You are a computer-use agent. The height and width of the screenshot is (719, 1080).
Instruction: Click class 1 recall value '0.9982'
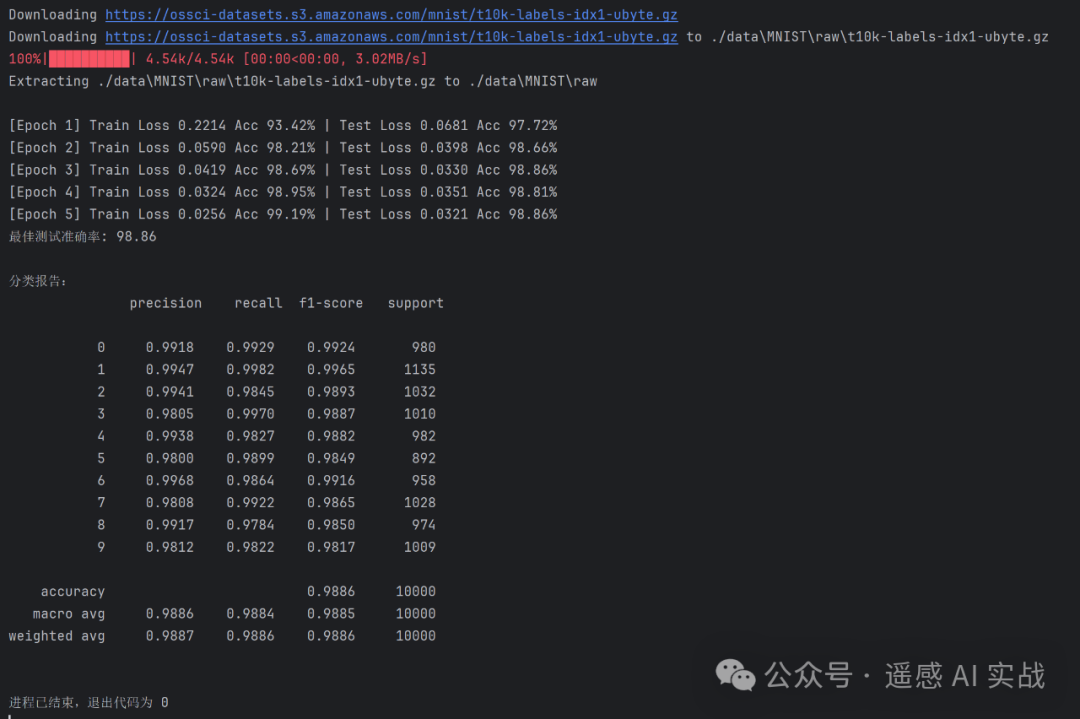click(x=250, y=369)
